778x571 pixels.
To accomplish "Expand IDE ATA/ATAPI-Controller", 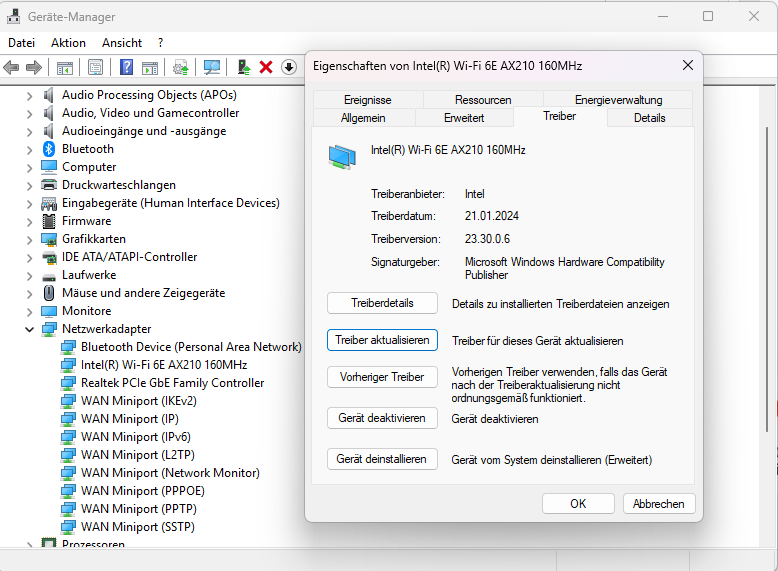I will (x=29, y=258).
